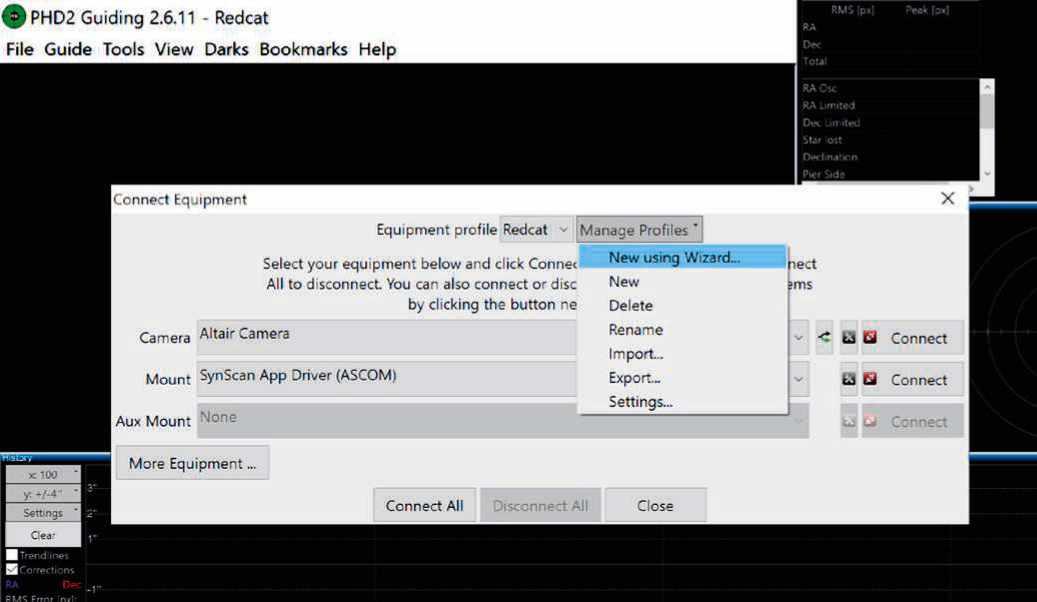Image resolution: width=1037 pixels, height=602 pixels.
Task: Choose Settings... in profile menu
Action: (683, 402)
